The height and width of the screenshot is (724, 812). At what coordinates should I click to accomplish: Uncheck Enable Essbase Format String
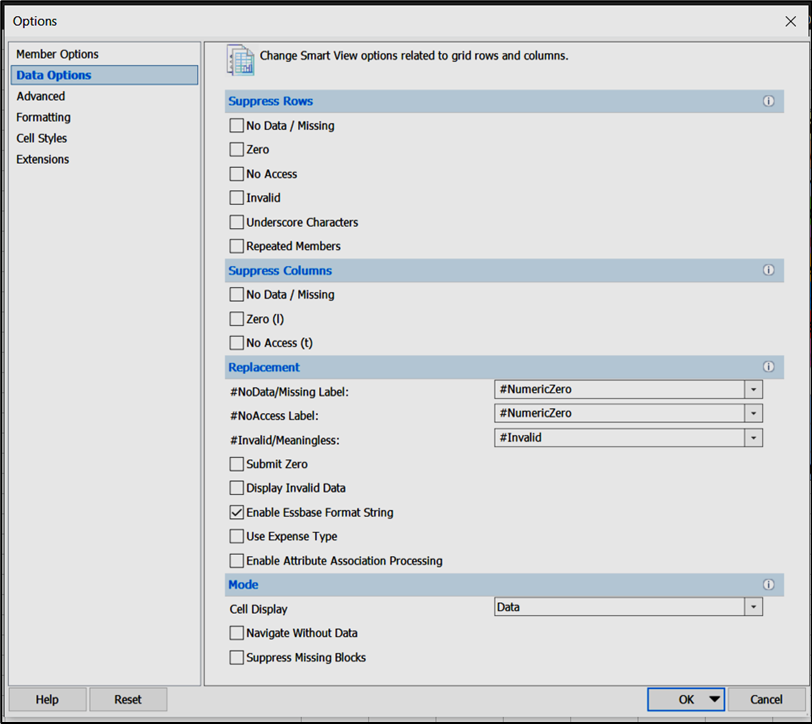237,512
